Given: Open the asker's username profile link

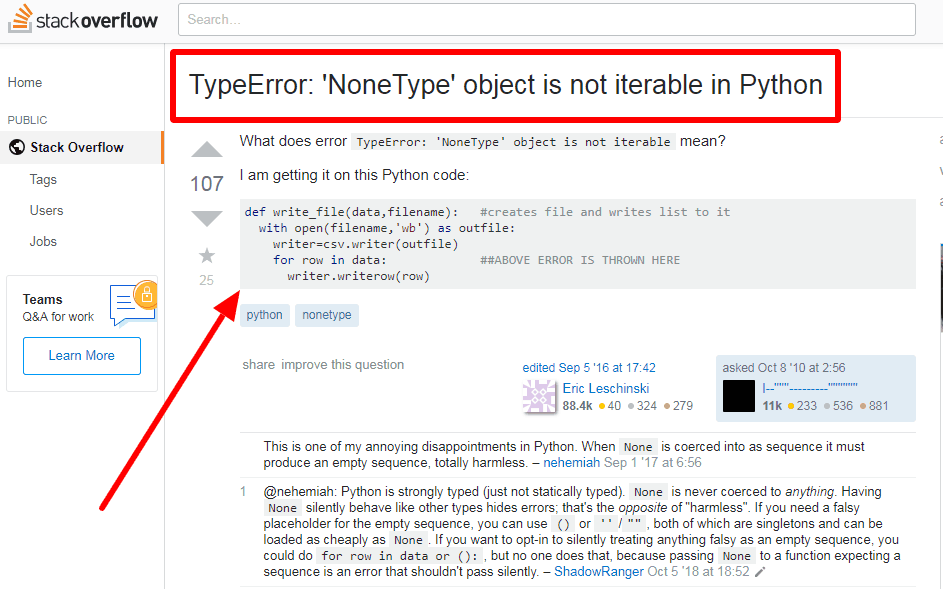Looking at the screenshot, I should 809,388.
